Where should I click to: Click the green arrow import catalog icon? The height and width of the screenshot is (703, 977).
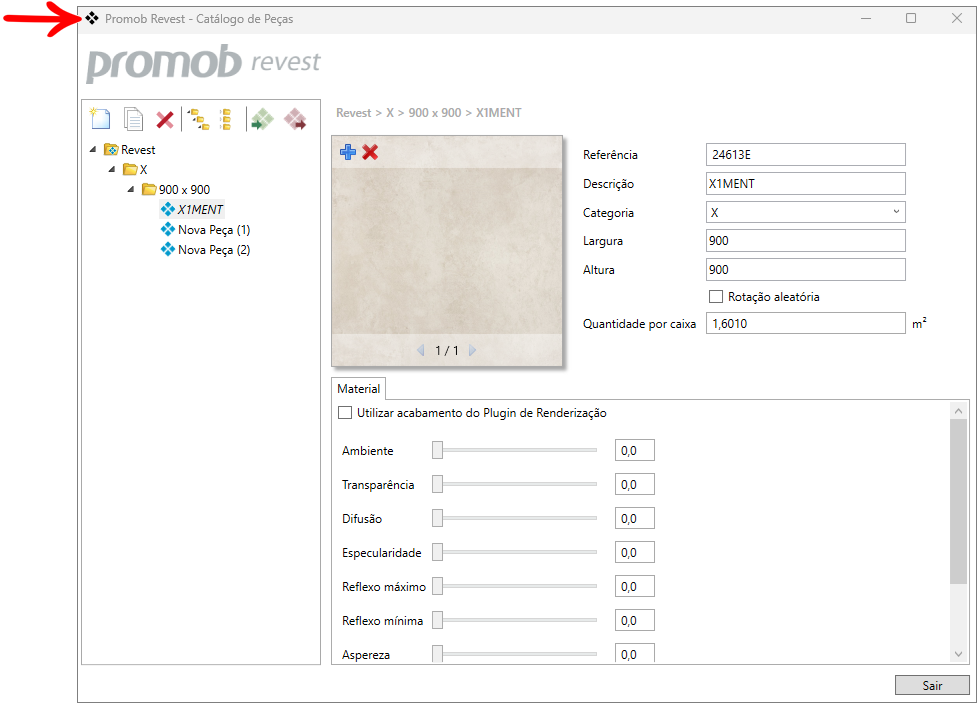(261, 120)
